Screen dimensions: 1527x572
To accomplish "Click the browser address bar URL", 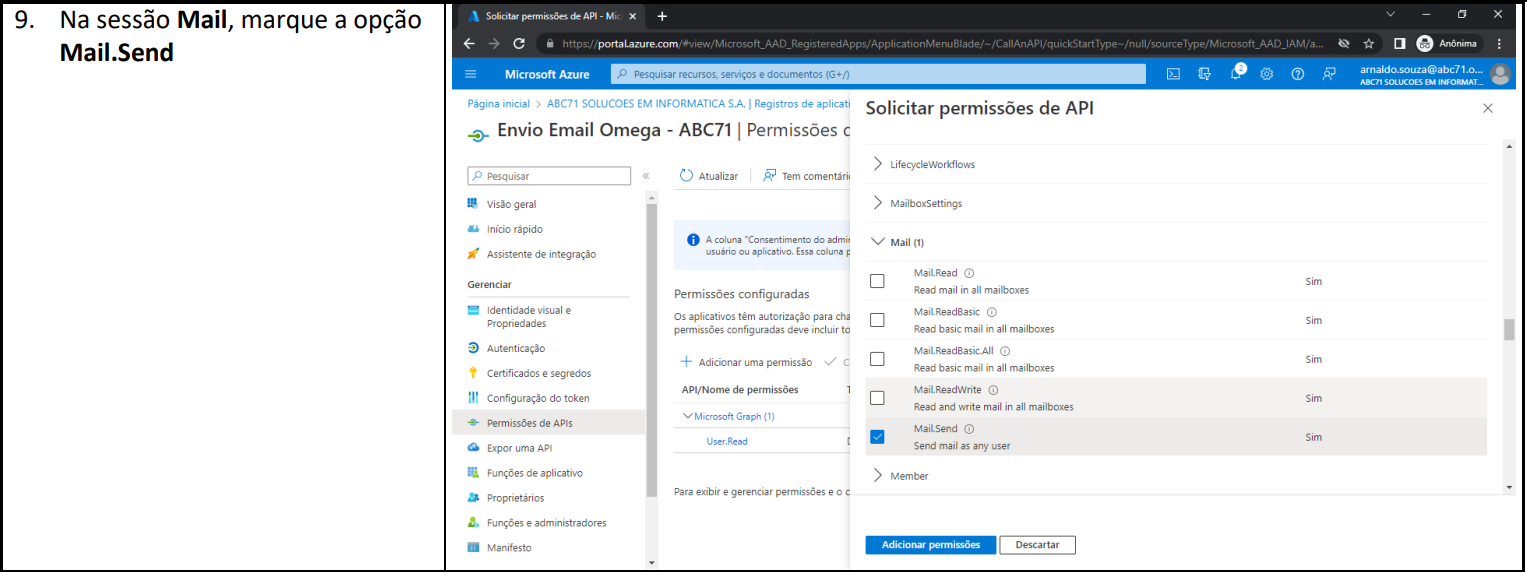I will tap(942, 44).
